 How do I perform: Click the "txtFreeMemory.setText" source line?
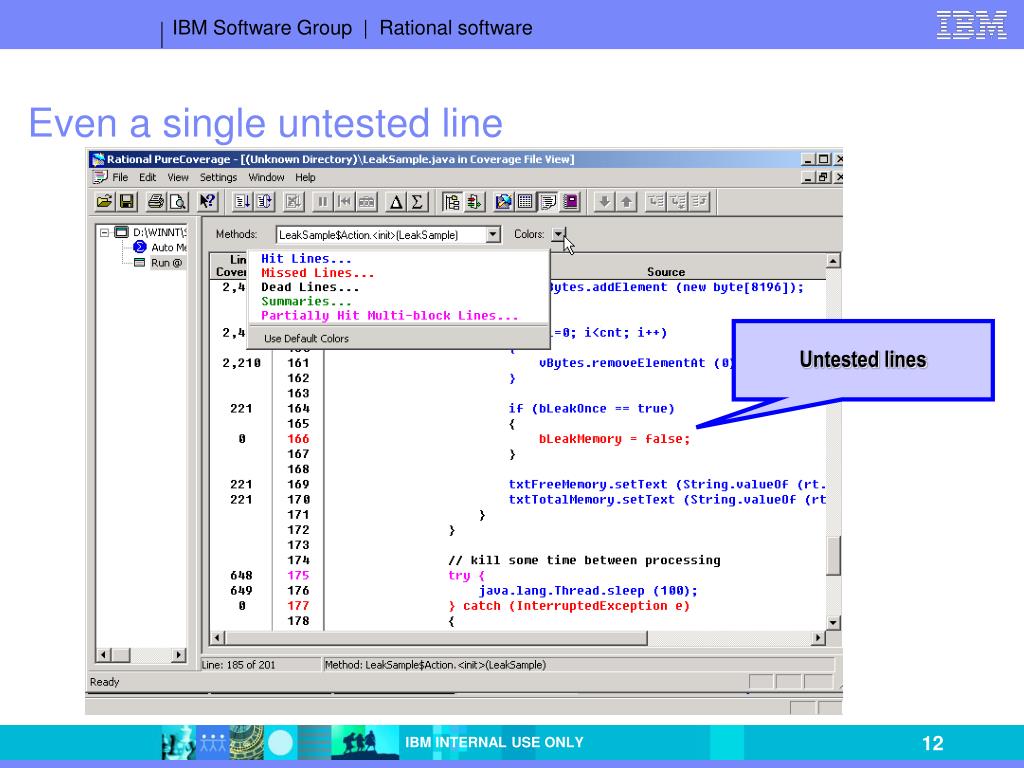click(667, 485)
